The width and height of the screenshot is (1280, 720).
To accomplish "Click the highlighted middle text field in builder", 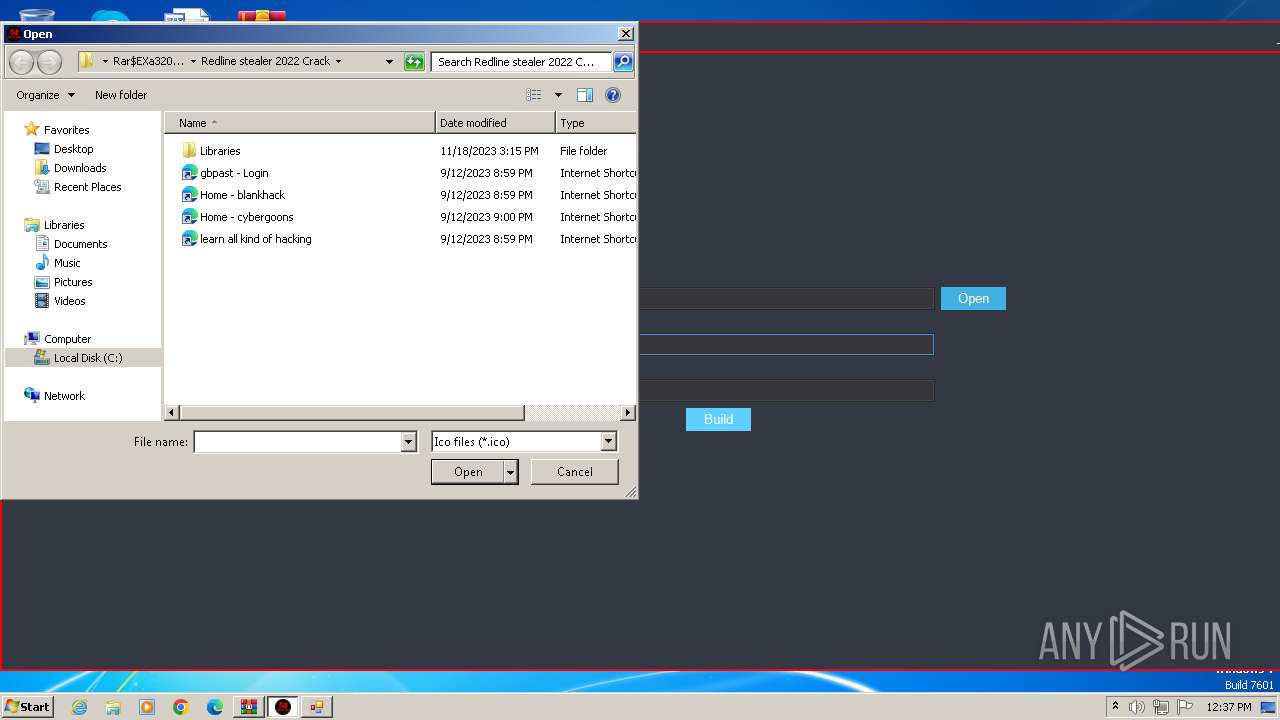I will click(786, 345).
